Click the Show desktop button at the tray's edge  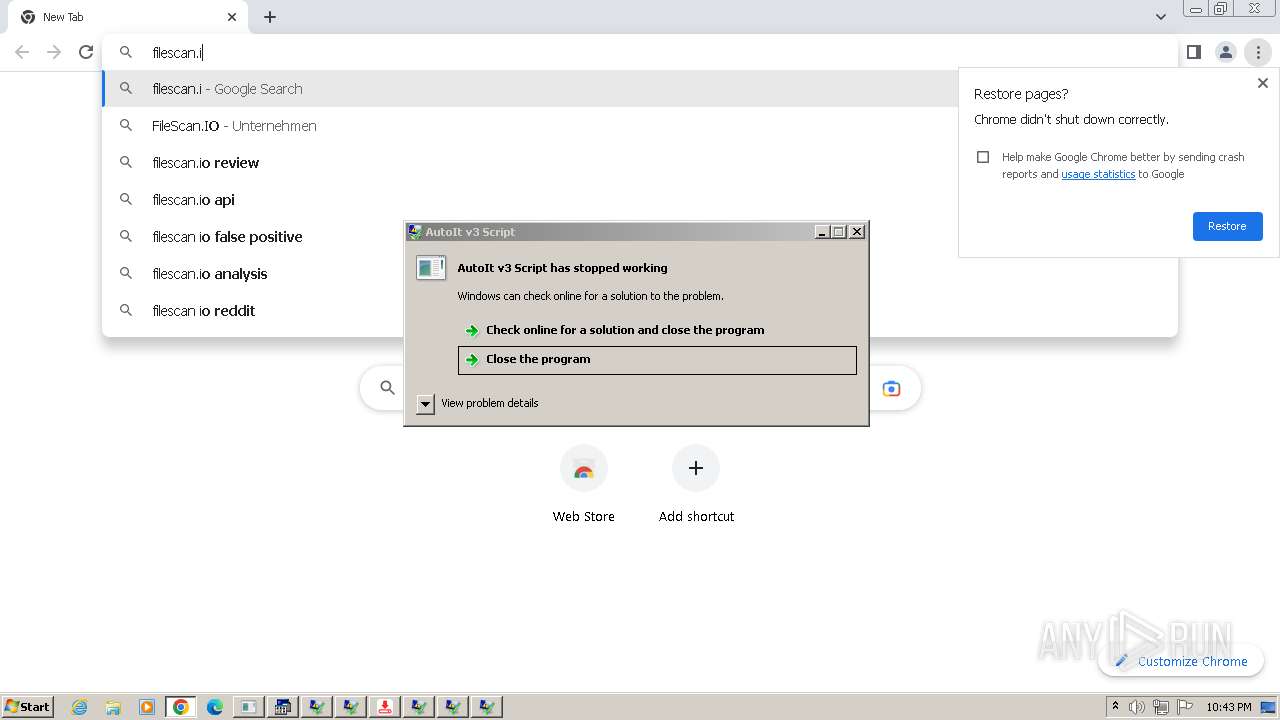(1269, 707)
